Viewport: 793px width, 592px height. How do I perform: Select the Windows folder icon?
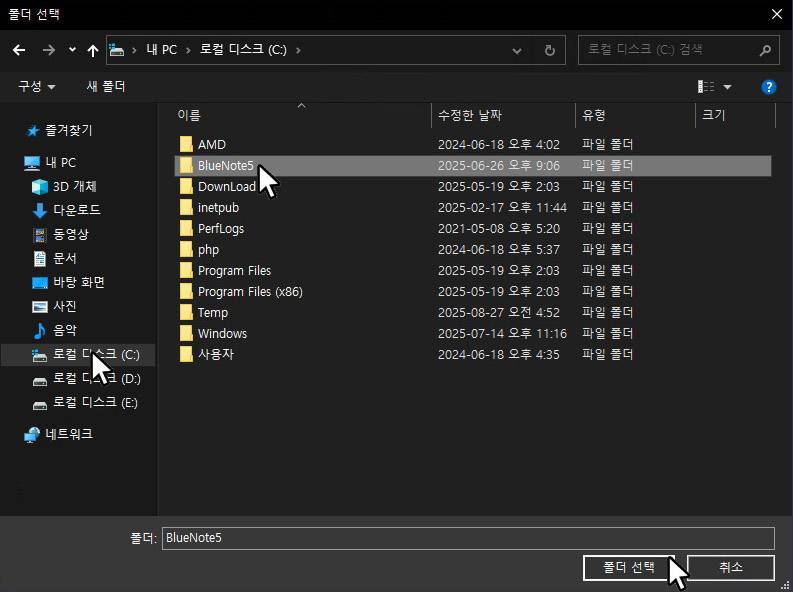186,333
